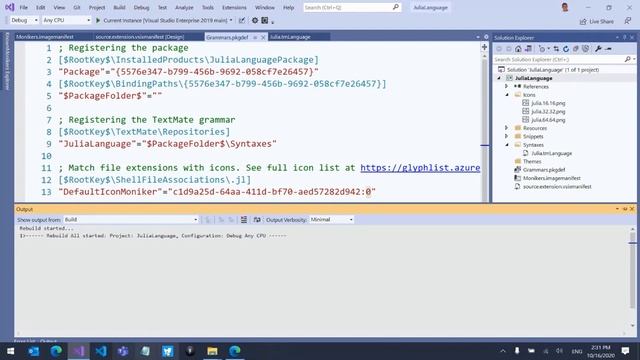Open the Current Instance target dropdown arrow
The image size is (640, 360).
(231, 20)
